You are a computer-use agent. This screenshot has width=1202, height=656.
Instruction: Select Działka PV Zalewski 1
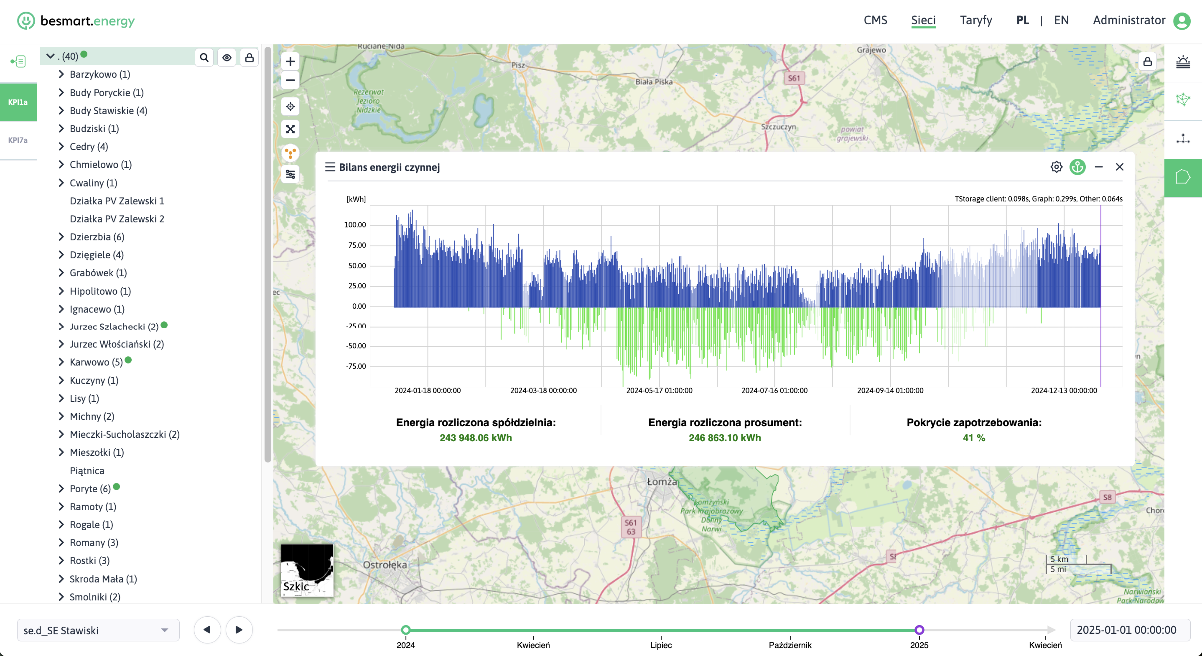coord(117,200)
